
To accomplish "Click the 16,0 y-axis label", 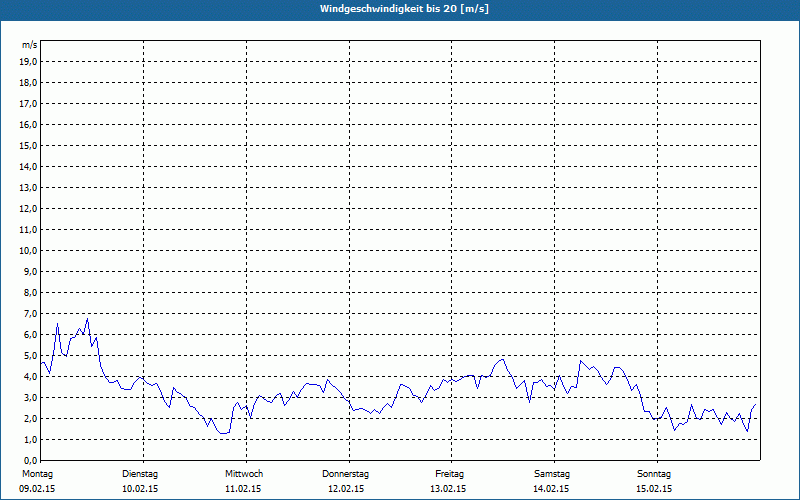I will click(x=28, y=124).
